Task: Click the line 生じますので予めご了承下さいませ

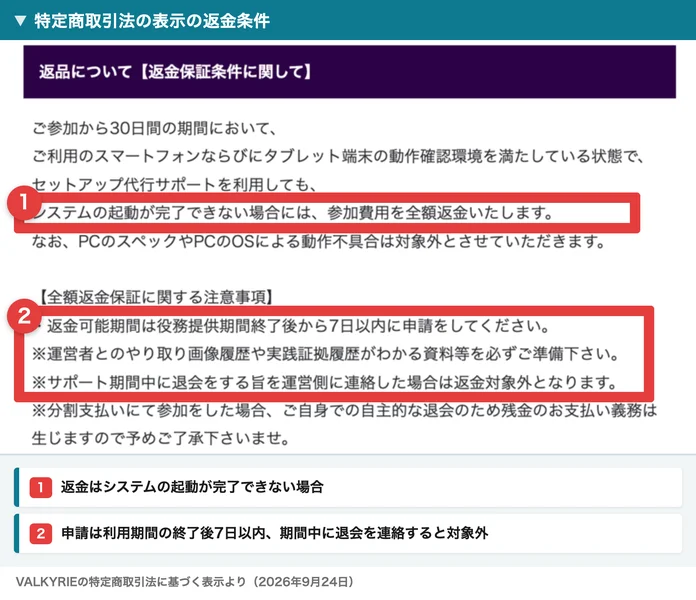Action: point(161,438)
